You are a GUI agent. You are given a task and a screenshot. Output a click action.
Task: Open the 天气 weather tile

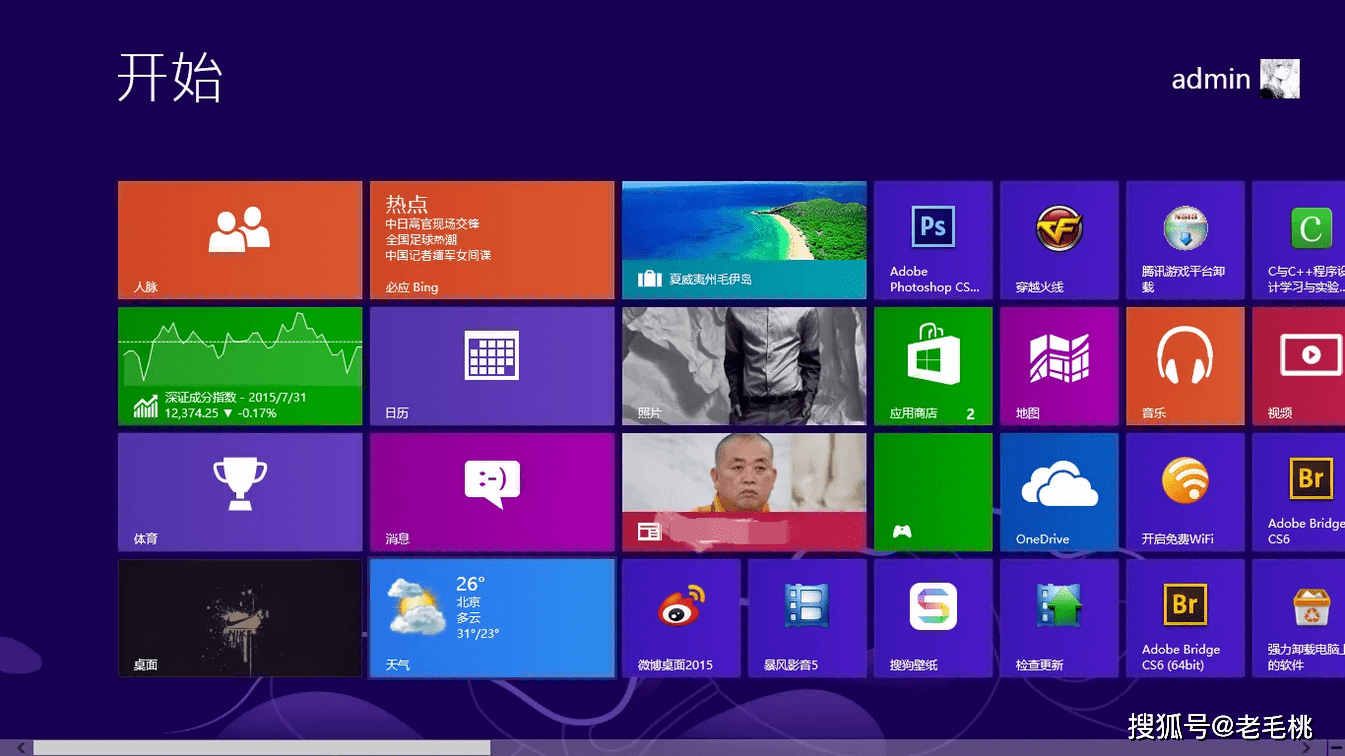pos(492,618)
